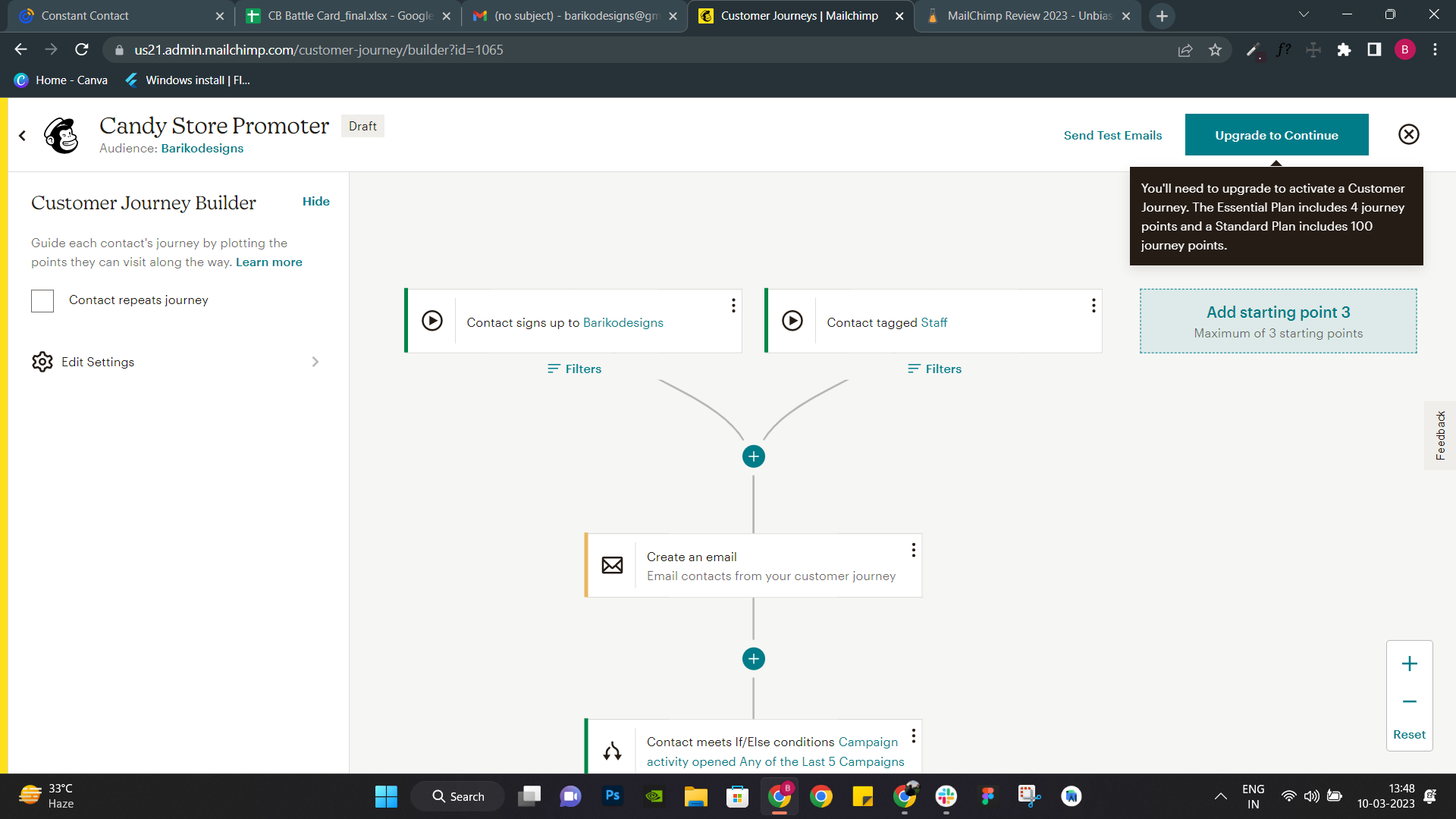This screenshot has height=819, width=1456.
Task: Click the zoom in plus control on the canvas
Action: point(1410,664)
